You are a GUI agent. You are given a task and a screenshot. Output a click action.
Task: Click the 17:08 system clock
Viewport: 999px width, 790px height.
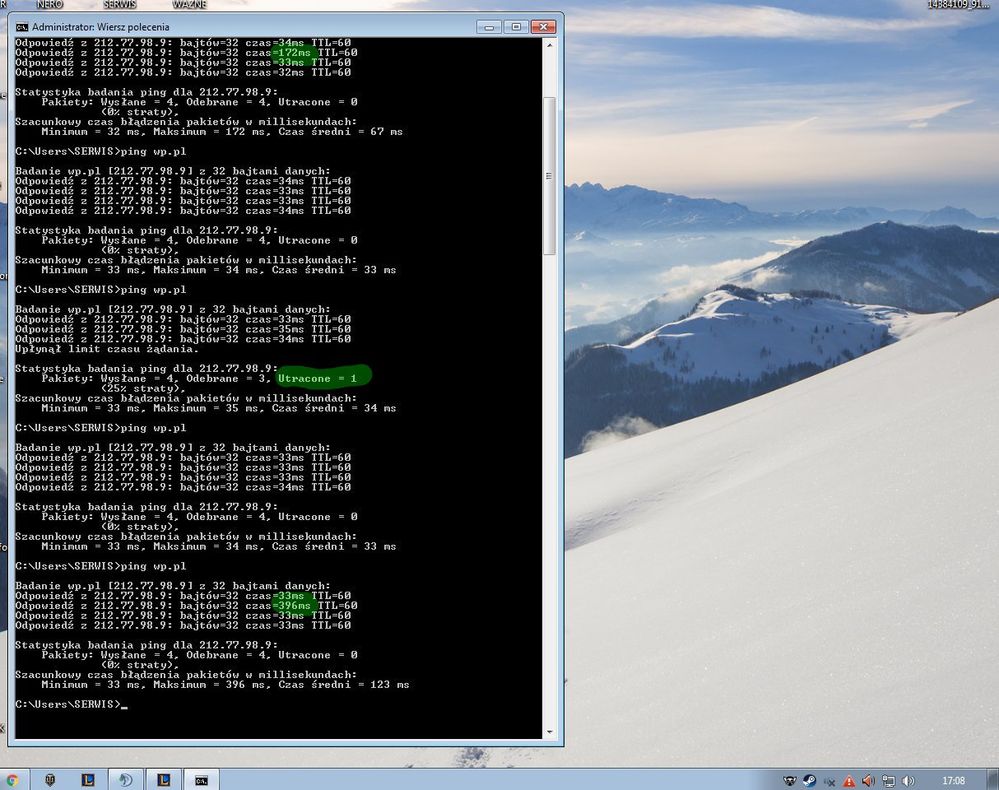tap(954, 780)
